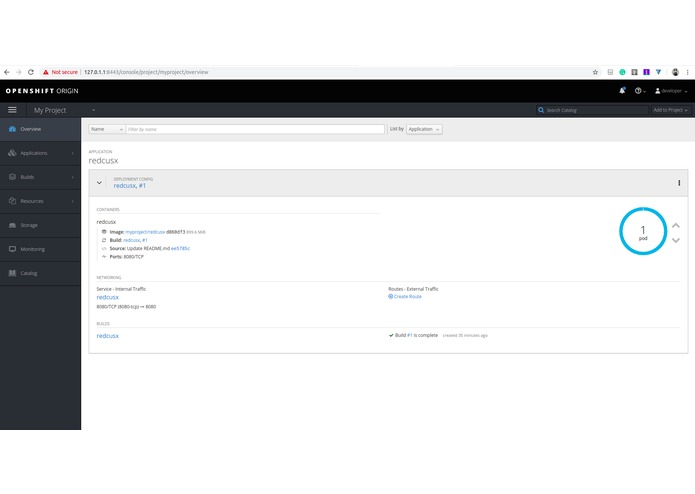Open Storage in the sidebar
The image size is (695, 494).
[40, 226]
